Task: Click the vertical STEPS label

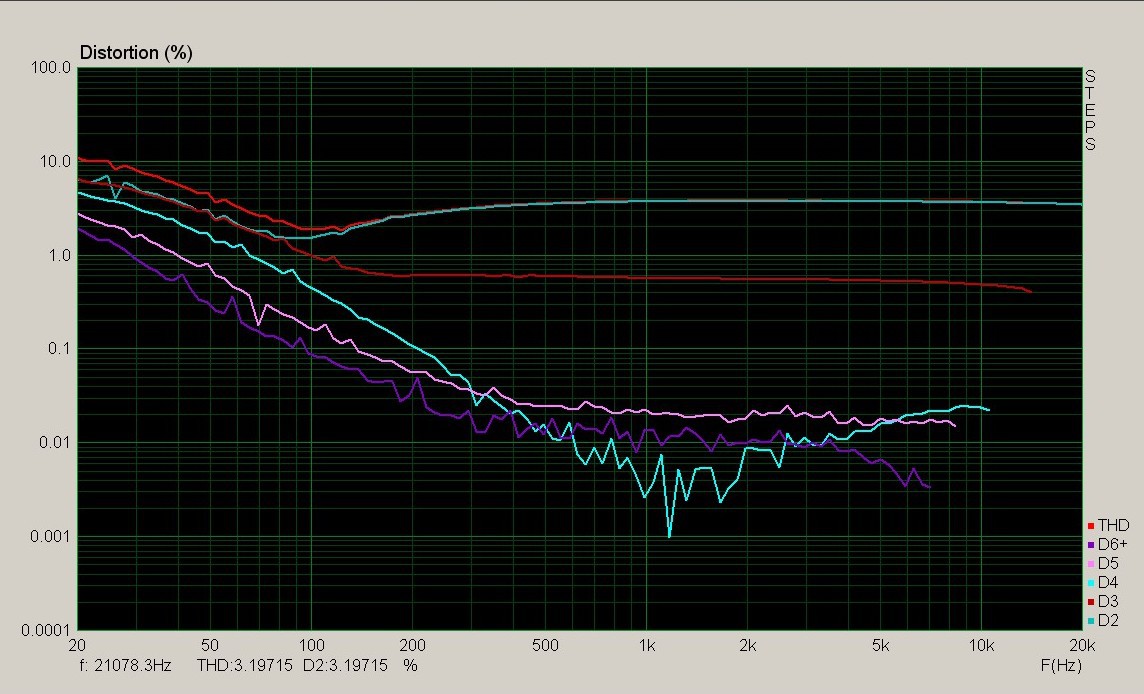Action: pyautogui.click(x=1090, y=110)
